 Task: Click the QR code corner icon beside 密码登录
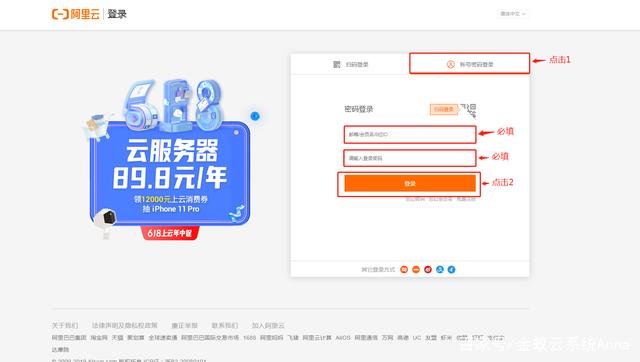pyautogui.click(x=469, y=110)
